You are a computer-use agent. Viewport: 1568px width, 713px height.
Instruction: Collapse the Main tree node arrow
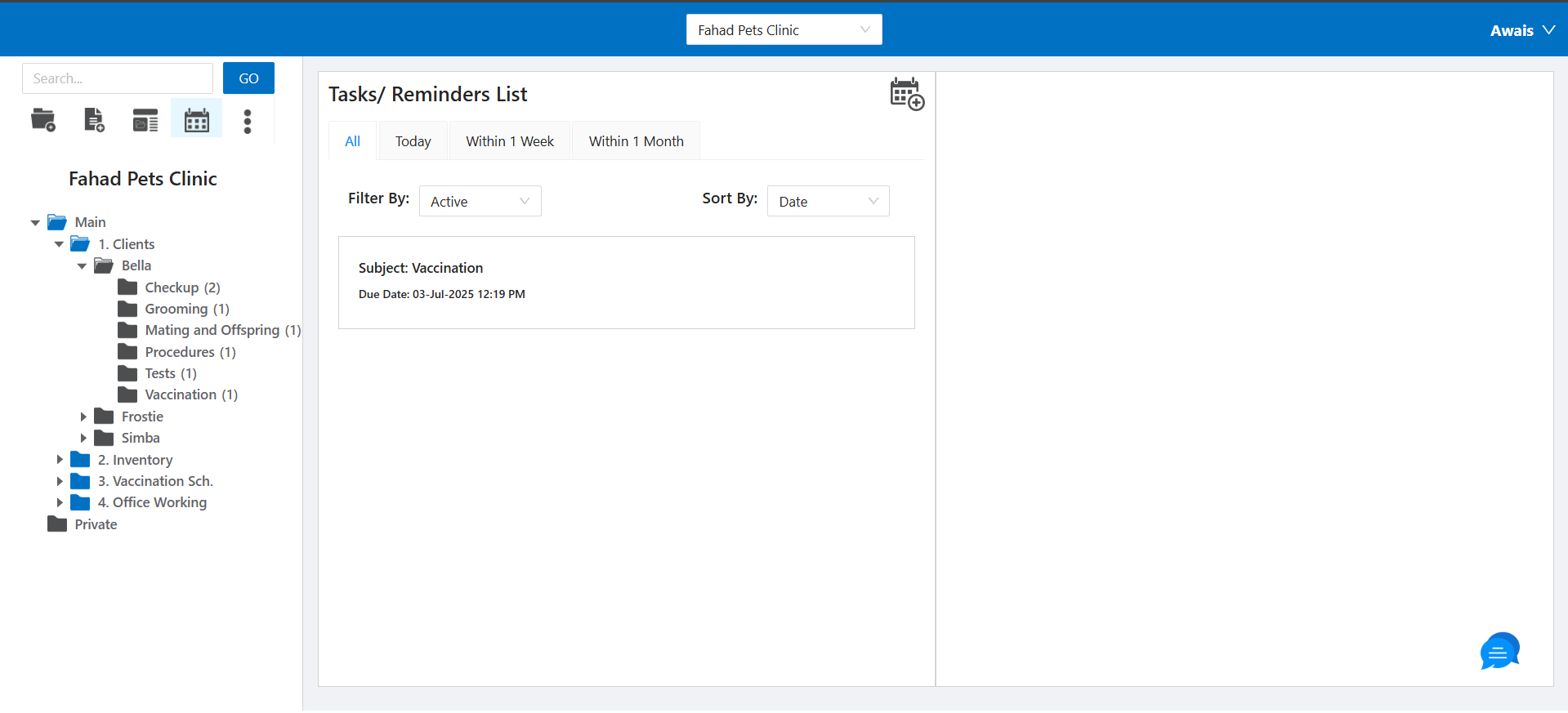click(x=35, y=222)
